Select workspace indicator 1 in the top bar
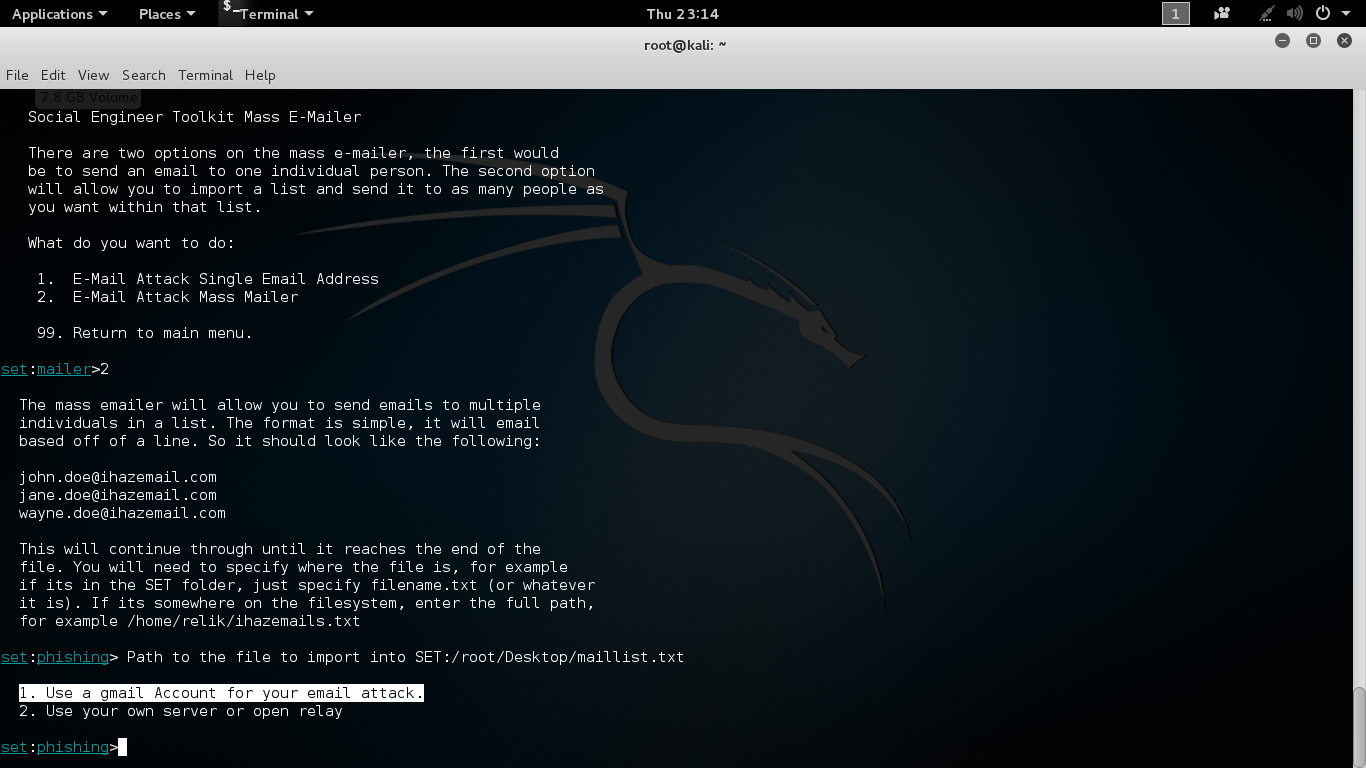Screen dimensions: 1366x768 [1175, 14]
